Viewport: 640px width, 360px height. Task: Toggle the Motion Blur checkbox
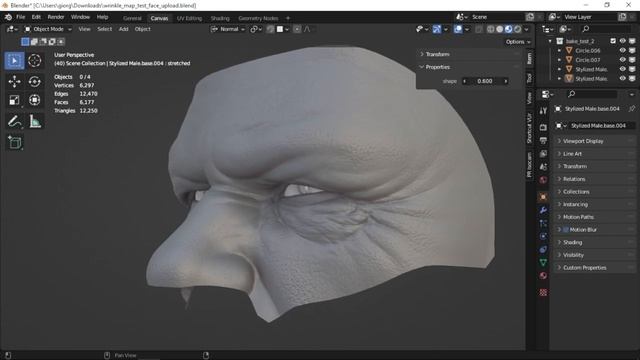tap(566, 230)
